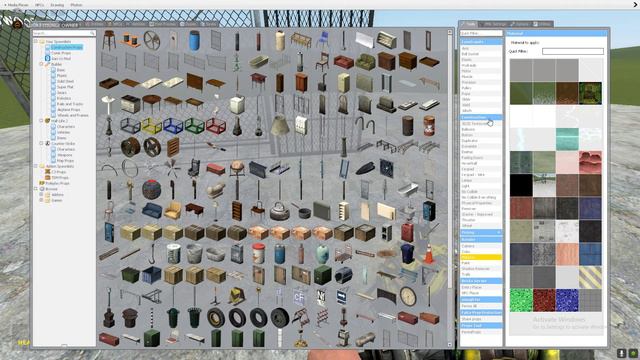The width and height of the screenshot is (640, 360).
Task: Open the Tools tab in right panel
Action: [468, 24]
